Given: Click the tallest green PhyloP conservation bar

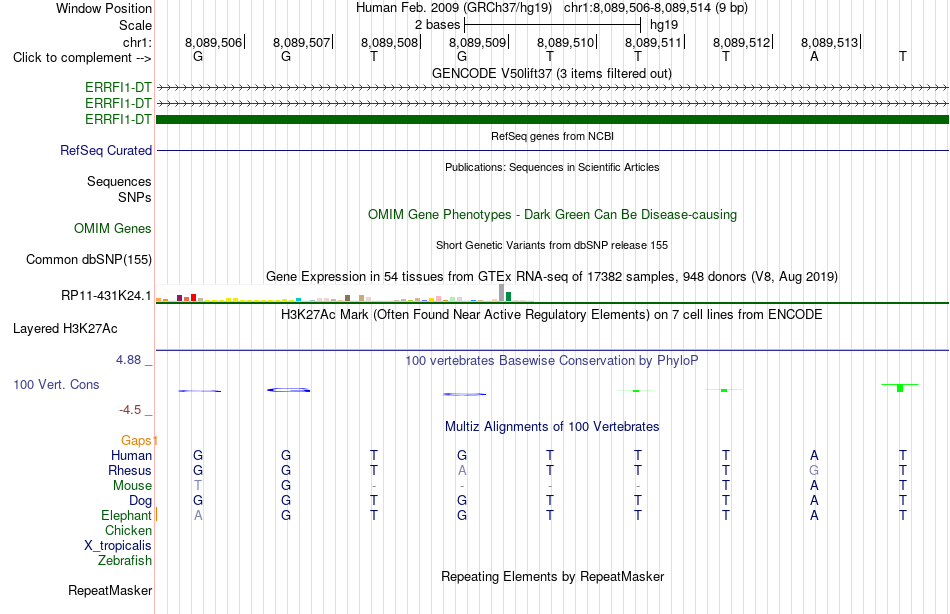Looking at the screenshot, I should pyautogui.click(x=900, y=387).
